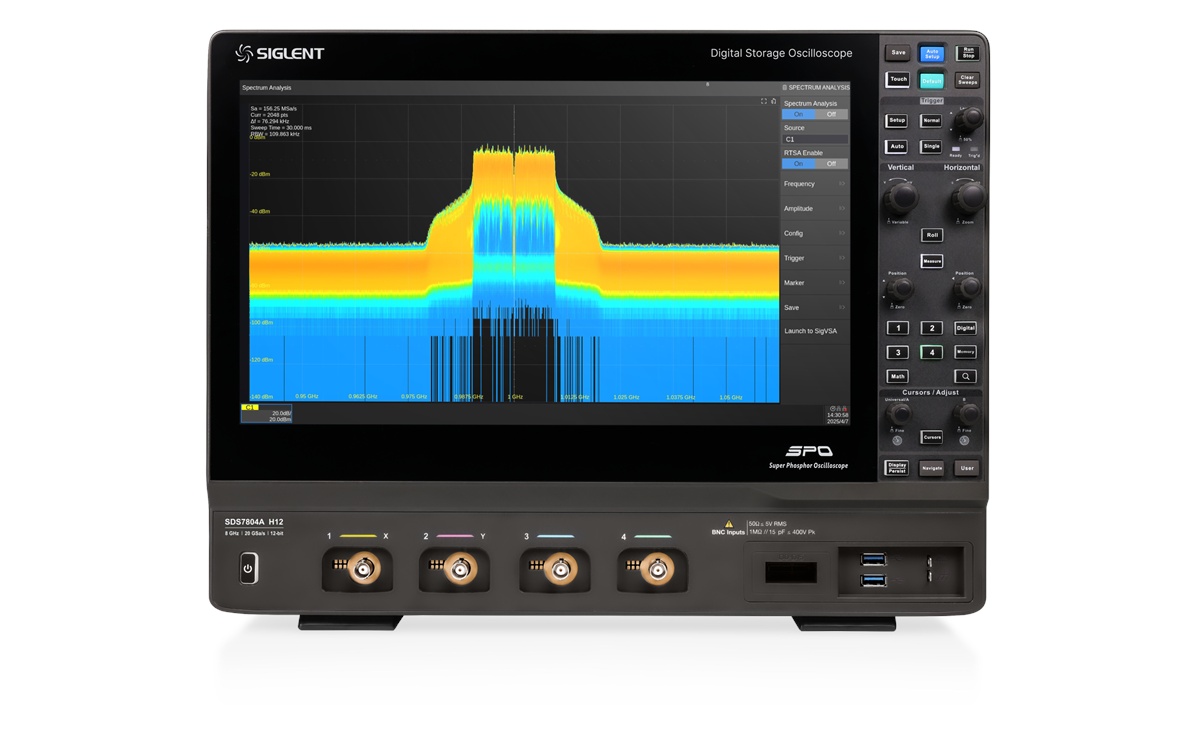Click the clock date status area
The width and height of the screenshot is (1200, 735).
pos(839,415)
